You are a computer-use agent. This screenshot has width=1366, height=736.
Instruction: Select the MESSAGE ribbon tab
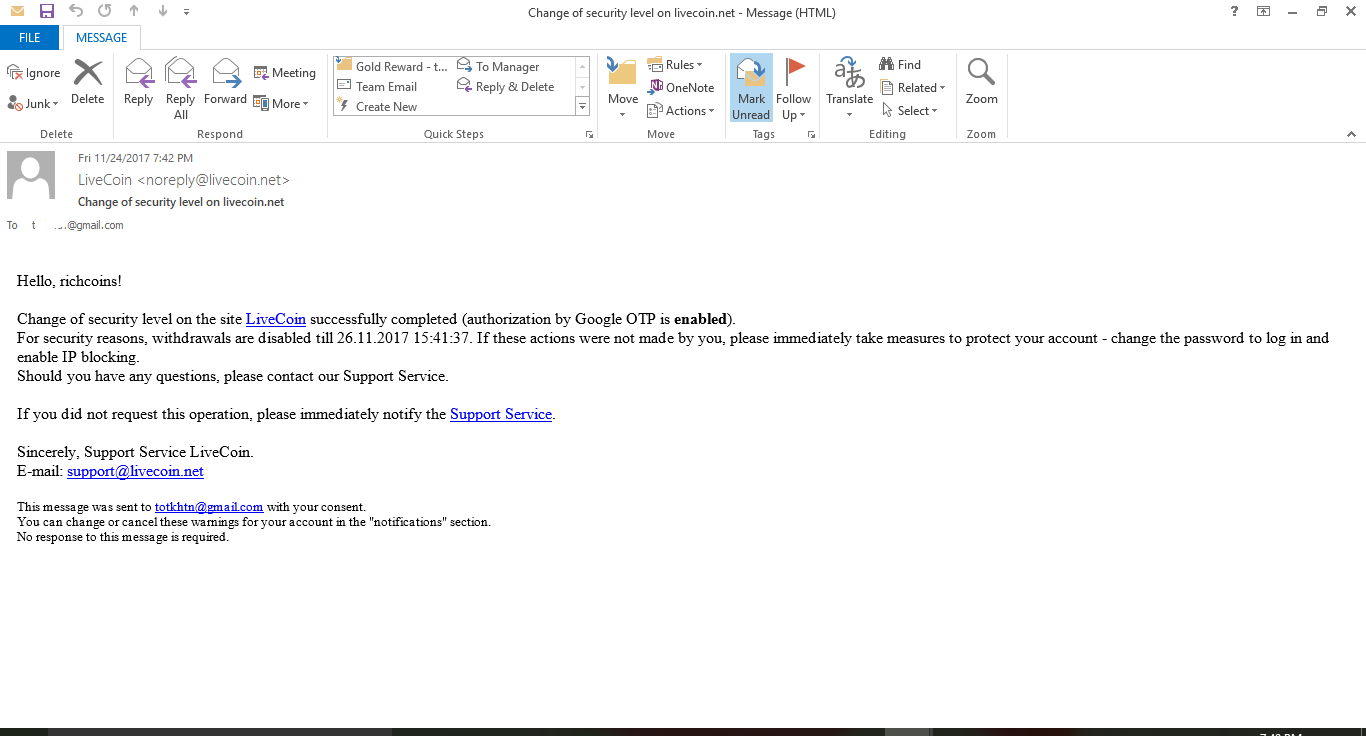102,38
